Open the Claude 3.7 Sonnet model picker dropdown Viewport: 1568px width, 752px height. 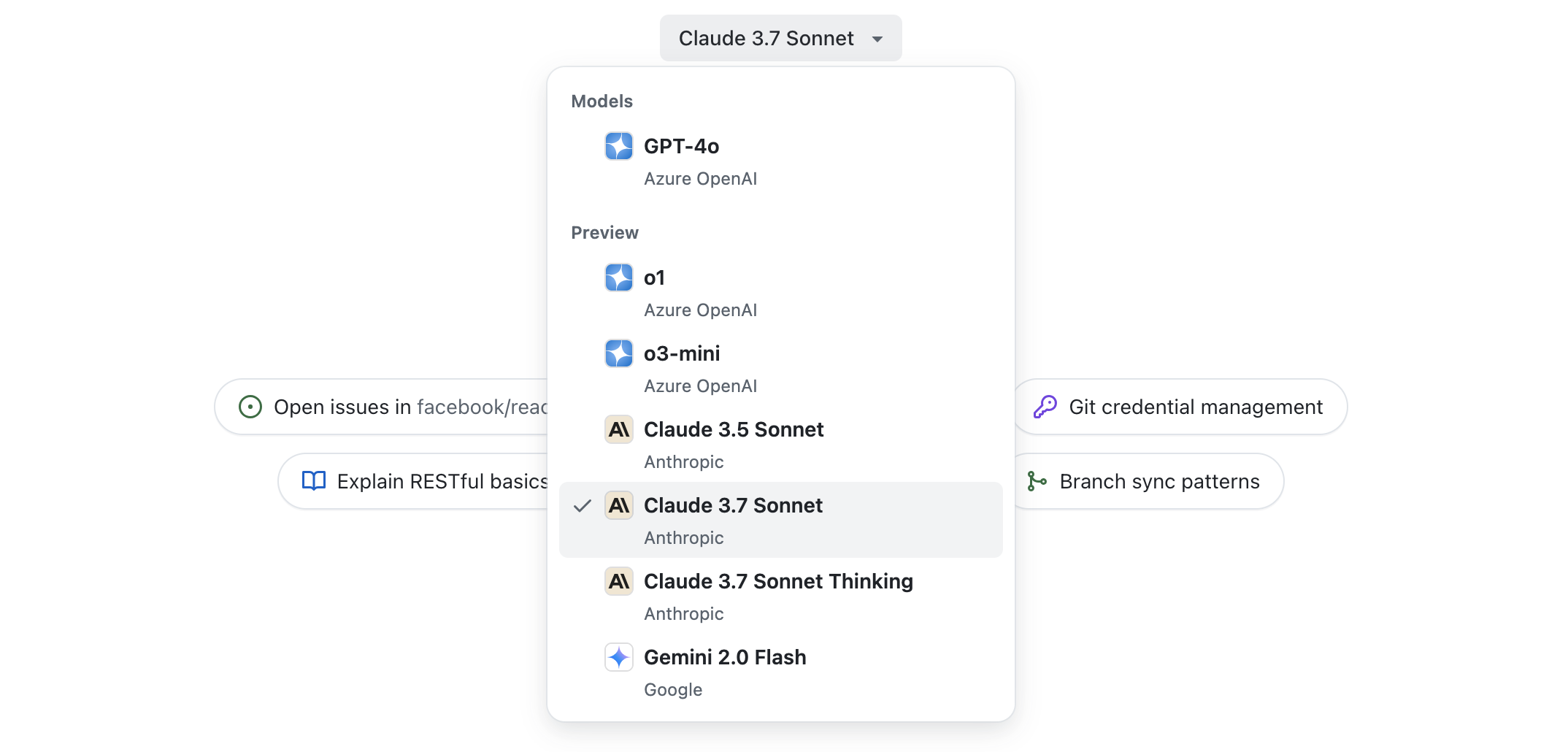(x=780, y=38)
